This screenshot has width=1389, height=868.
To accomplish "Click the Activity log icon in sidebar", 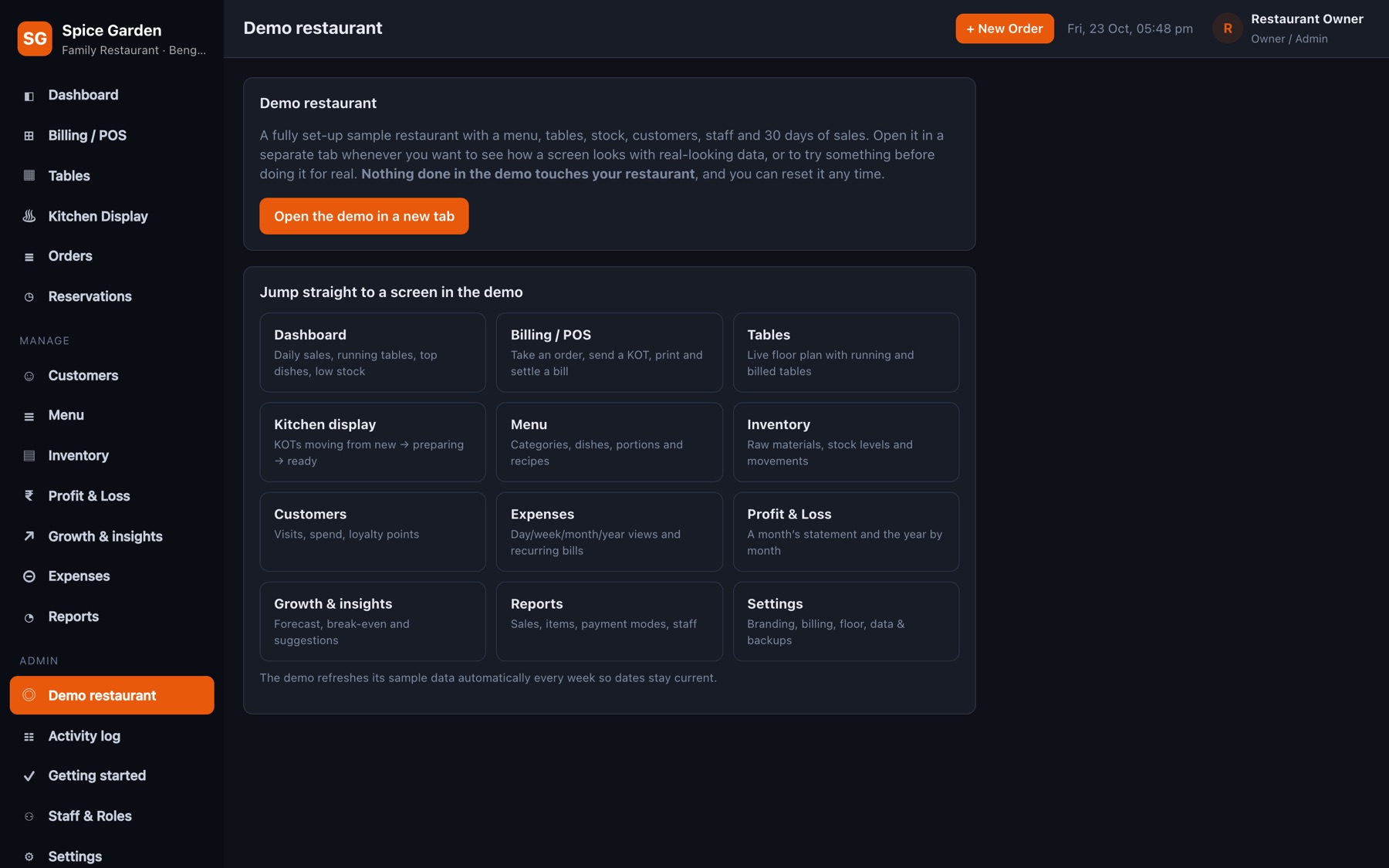I will [x=29, y=737].
